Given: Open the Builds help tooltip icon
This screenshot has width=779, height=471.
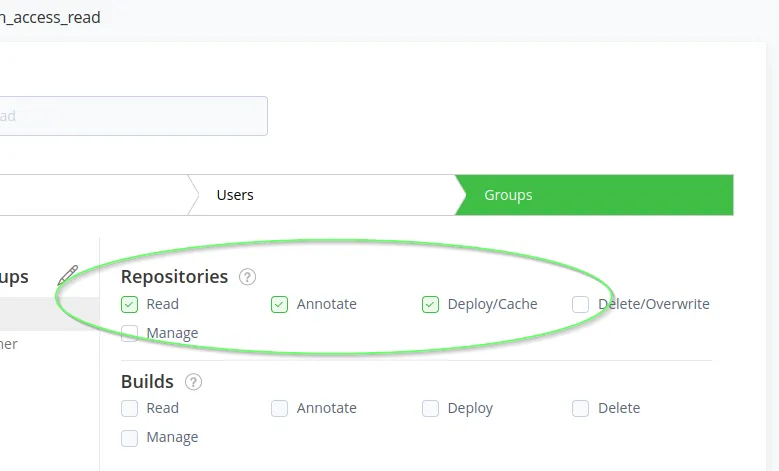Looking at the screenshot, I should [x=194, y=382].
